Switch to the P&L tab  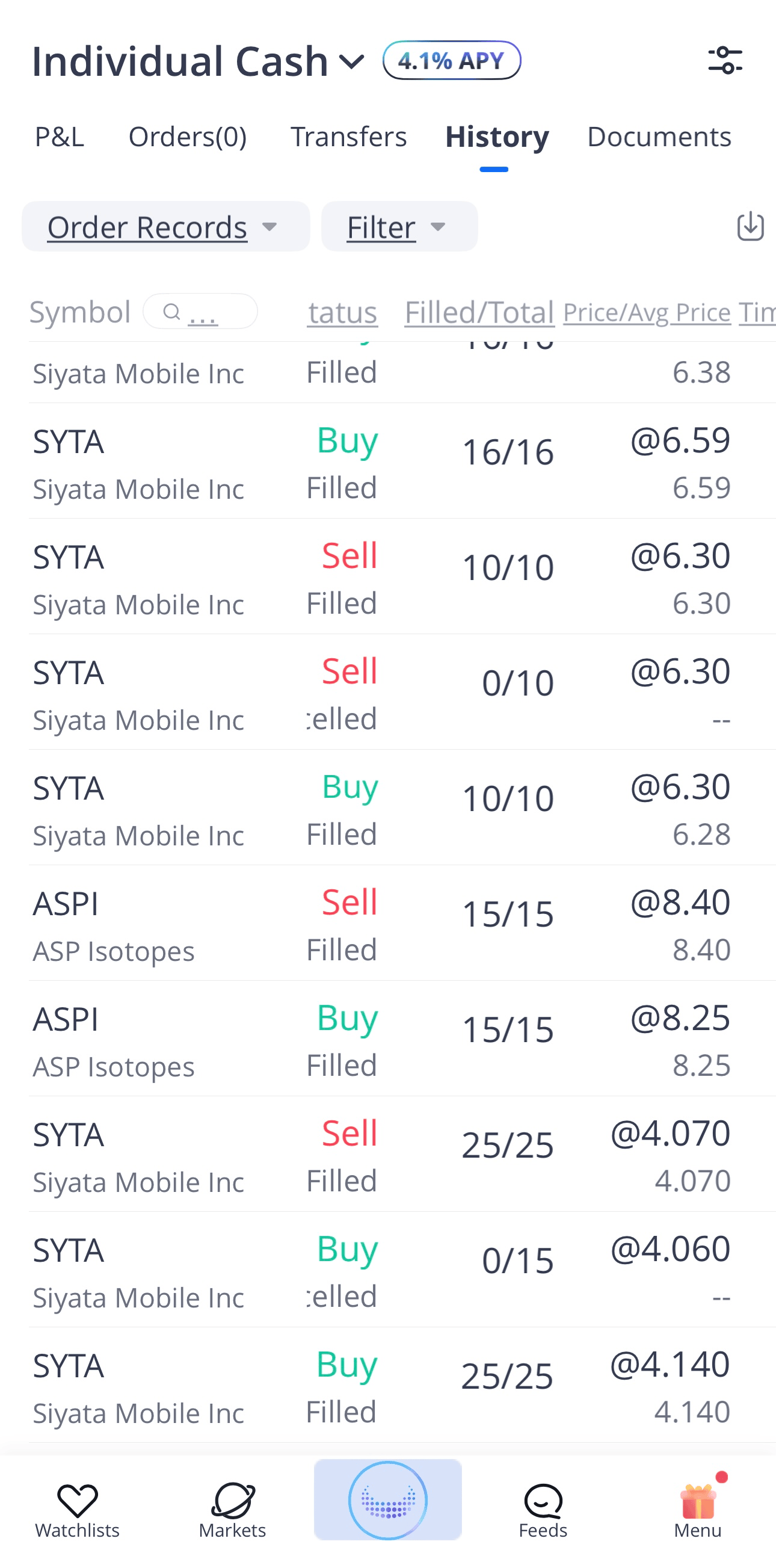(x=59, y=137)
